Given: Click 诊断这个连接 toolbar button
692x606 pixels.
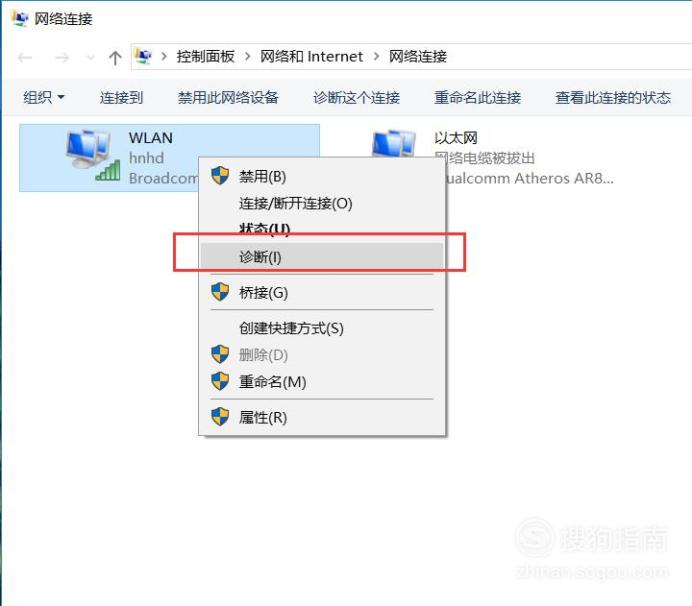Looking at the screenshot, I should pyautogui.click(x=356, y=97).
